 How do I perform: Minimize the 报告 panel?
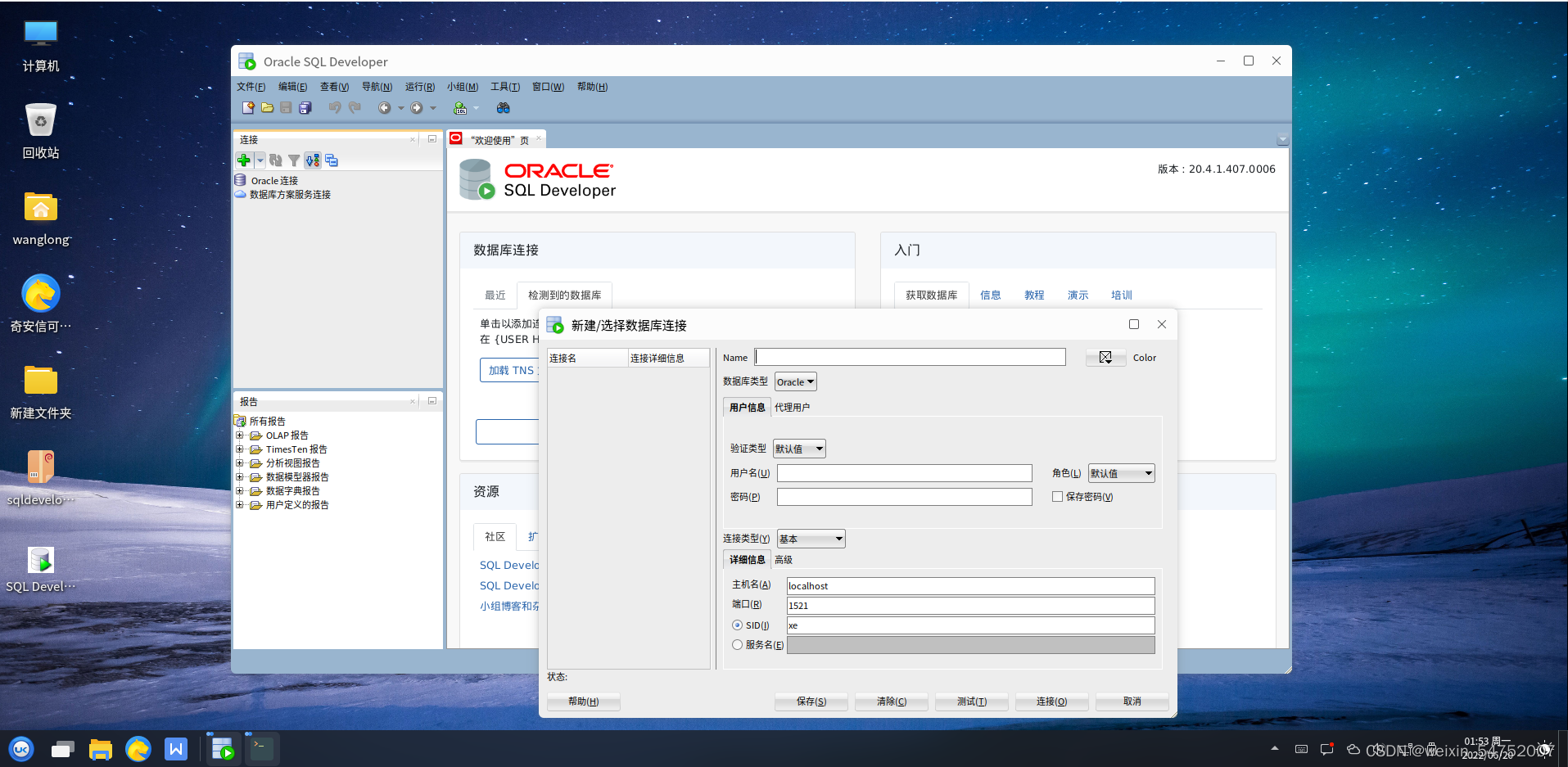[x=432, y=401]
